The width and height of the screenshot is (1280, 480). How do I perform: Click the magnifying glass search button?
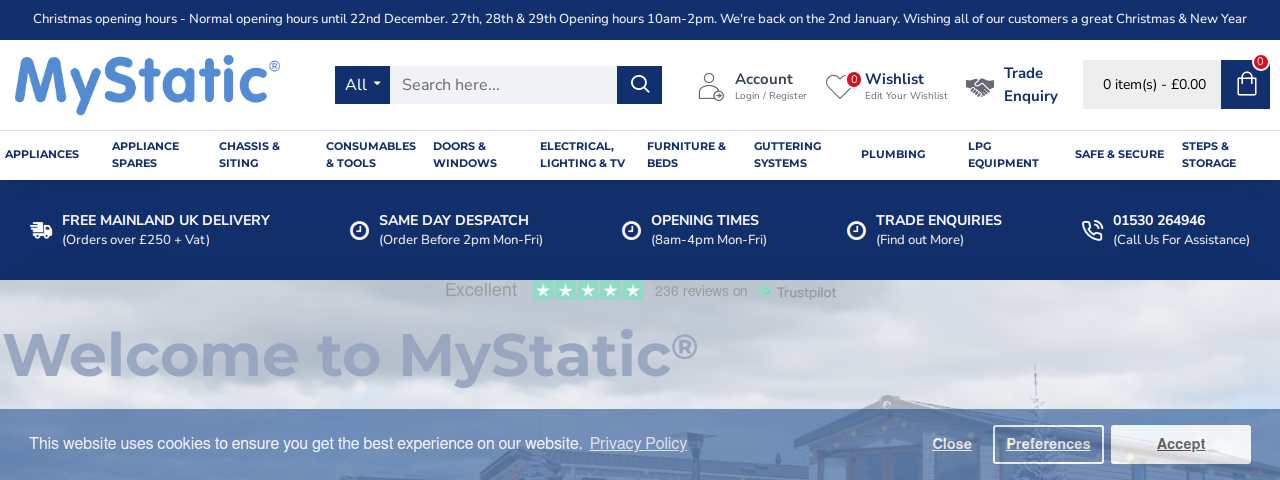click(639, 85)
